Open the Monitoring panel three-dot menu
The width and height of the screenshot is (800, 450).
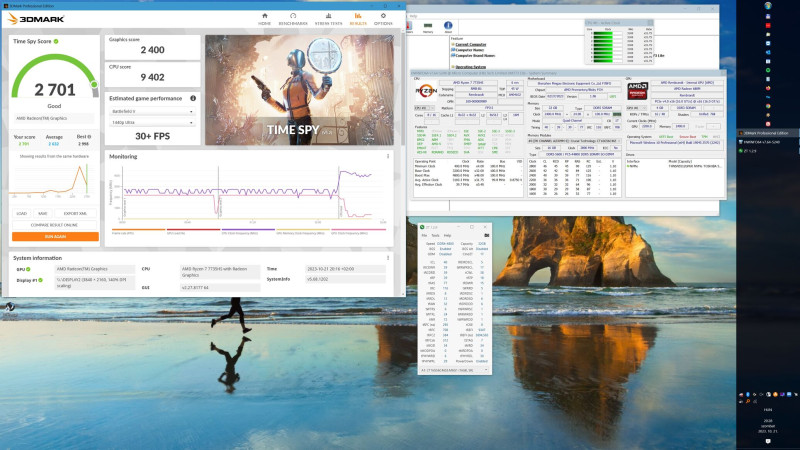pos(388,157)
